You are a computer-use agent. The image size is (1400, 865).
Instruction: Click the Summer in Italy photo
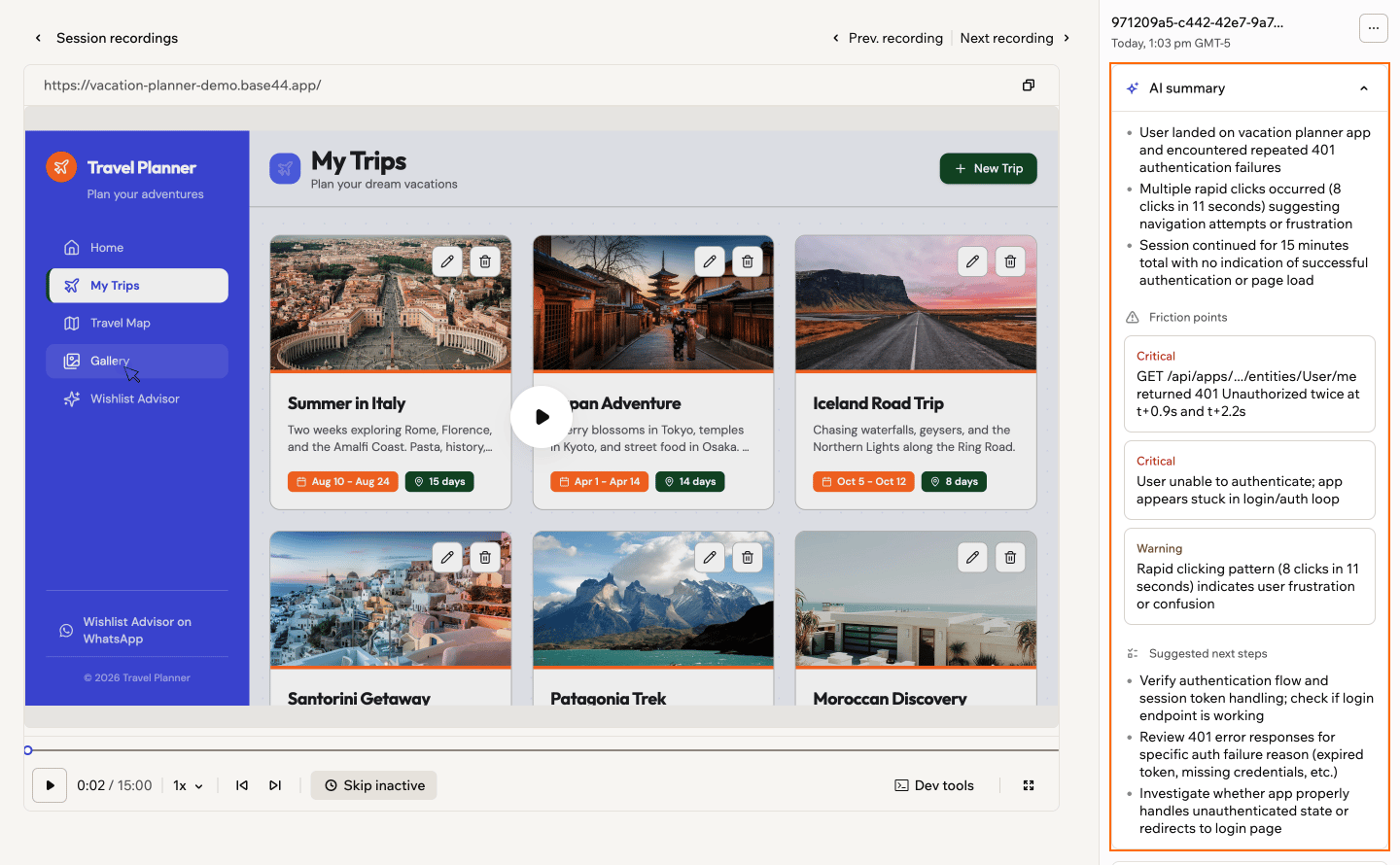(391, 303)
